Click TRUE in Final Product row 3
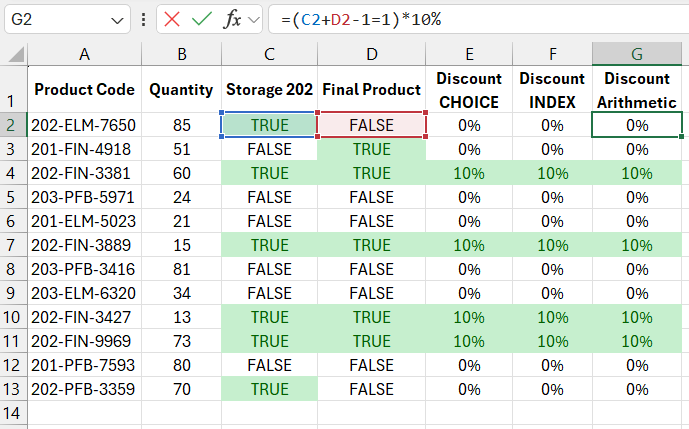This screenshot has width=689, height=429. click(x=372, y=149)
